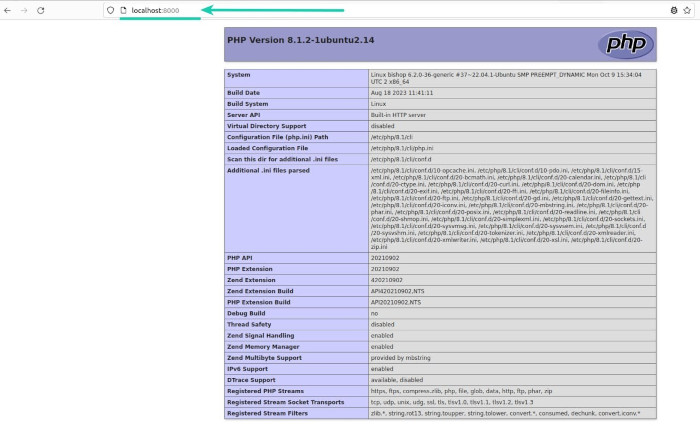Select the Thread Safety label
700x426 pixels.
249,325
